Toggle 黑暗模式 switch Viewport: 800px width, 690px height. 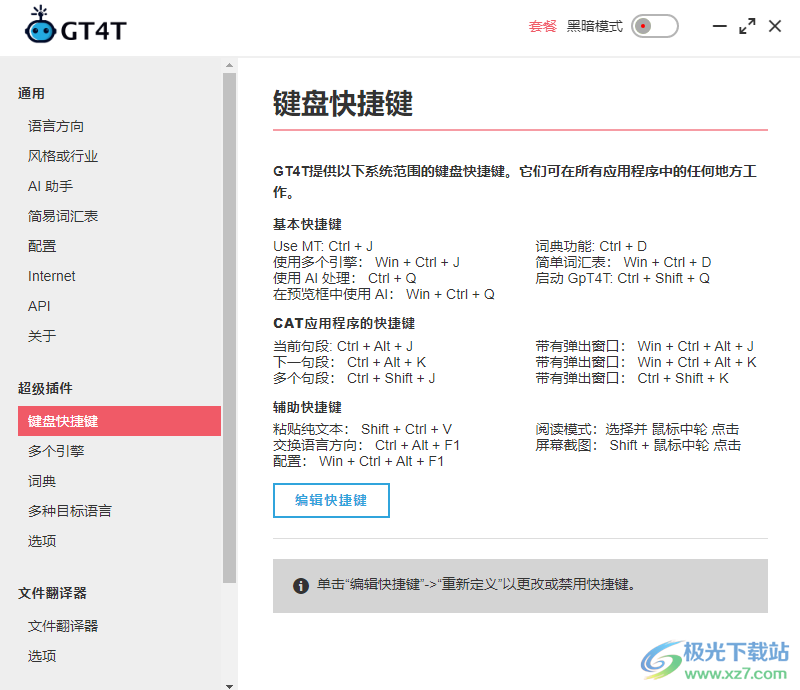coord(655,26)
